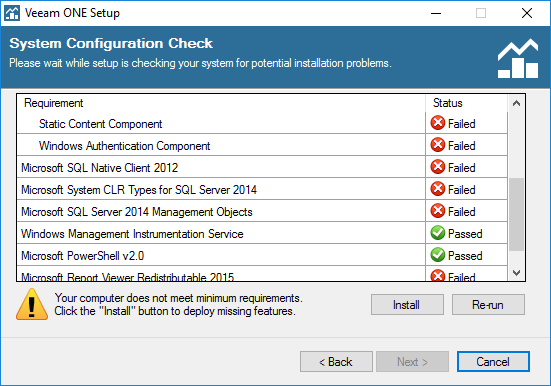Click the Failed icon for Report Viewer Redistributable 2015
The height and width of the screenshot is (386, 551).
pos(437,276)
